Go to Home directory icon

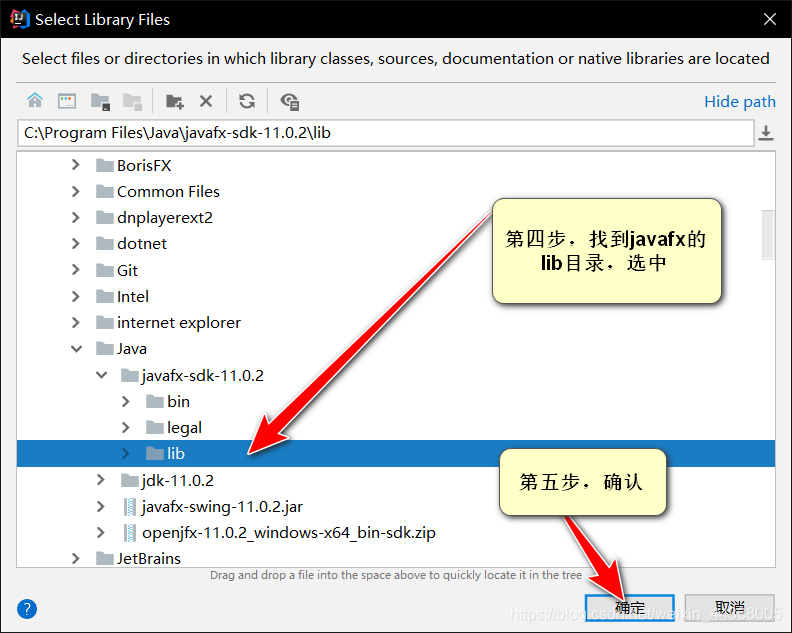tap(35, 101)
